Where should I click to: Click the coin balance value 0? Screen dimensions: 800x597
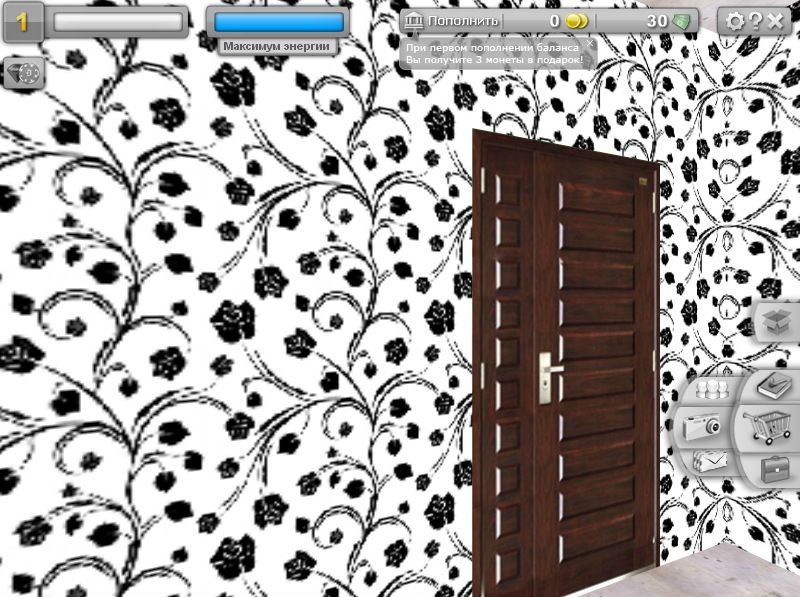tap(555, 21)
